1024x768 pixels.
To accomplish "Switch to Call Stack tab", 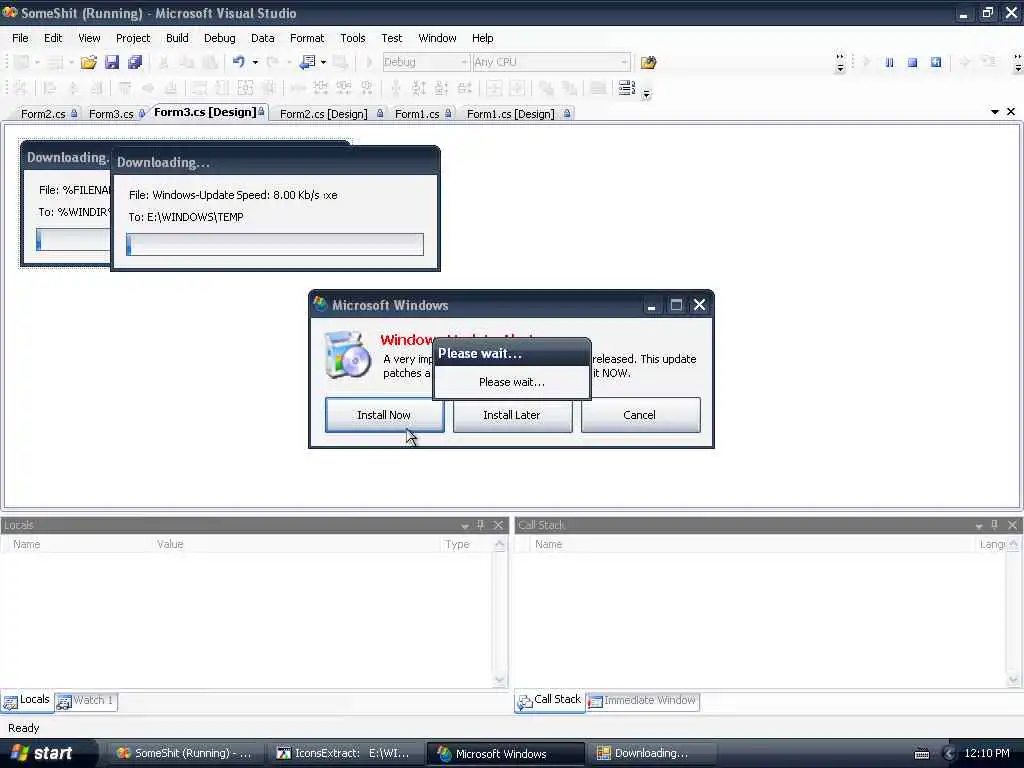I will [x=549, y=700].
